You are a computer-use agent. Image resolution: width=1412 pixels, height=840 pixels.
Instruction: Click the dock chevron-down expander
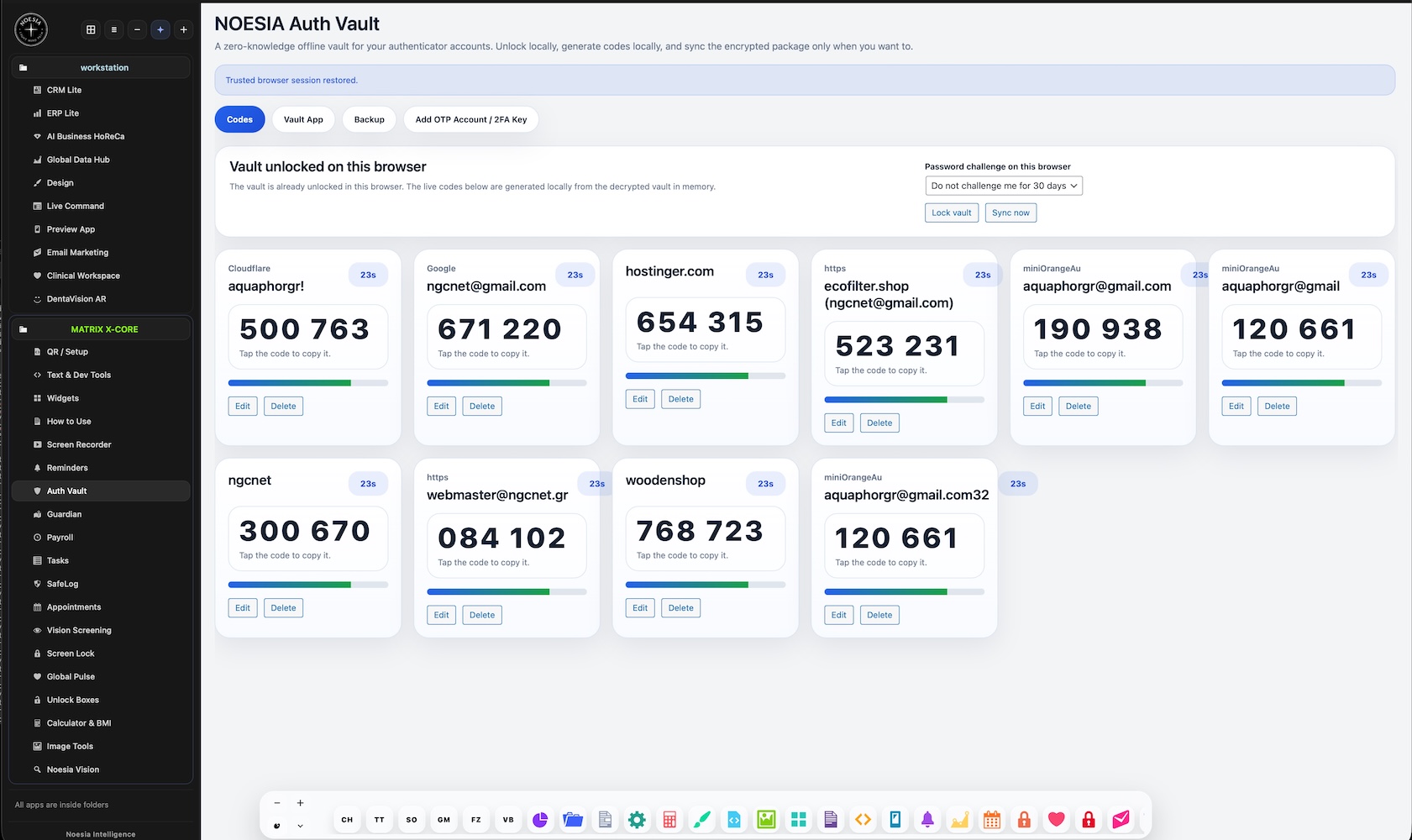300,826
